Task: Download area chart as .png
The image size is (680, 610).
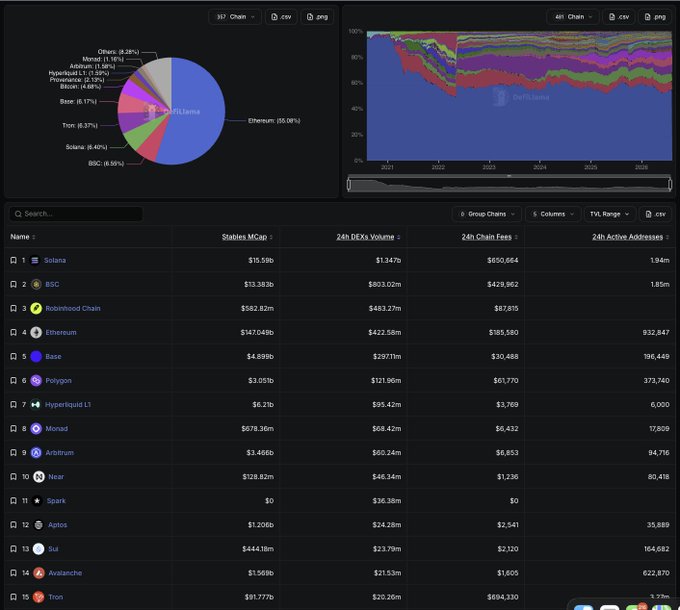Action: [x=655, y=17]
